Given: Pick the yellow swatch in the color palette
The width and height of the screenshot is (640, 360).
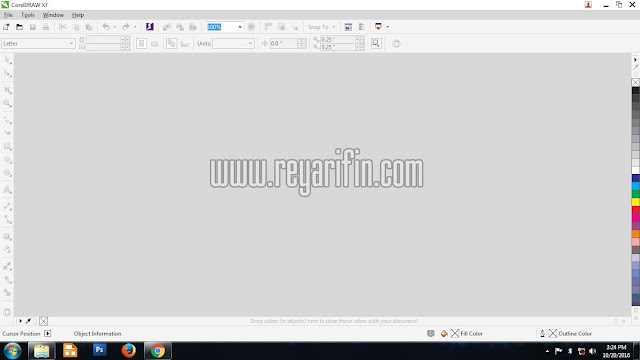Looking at the screenshot, I should (636, 202).
